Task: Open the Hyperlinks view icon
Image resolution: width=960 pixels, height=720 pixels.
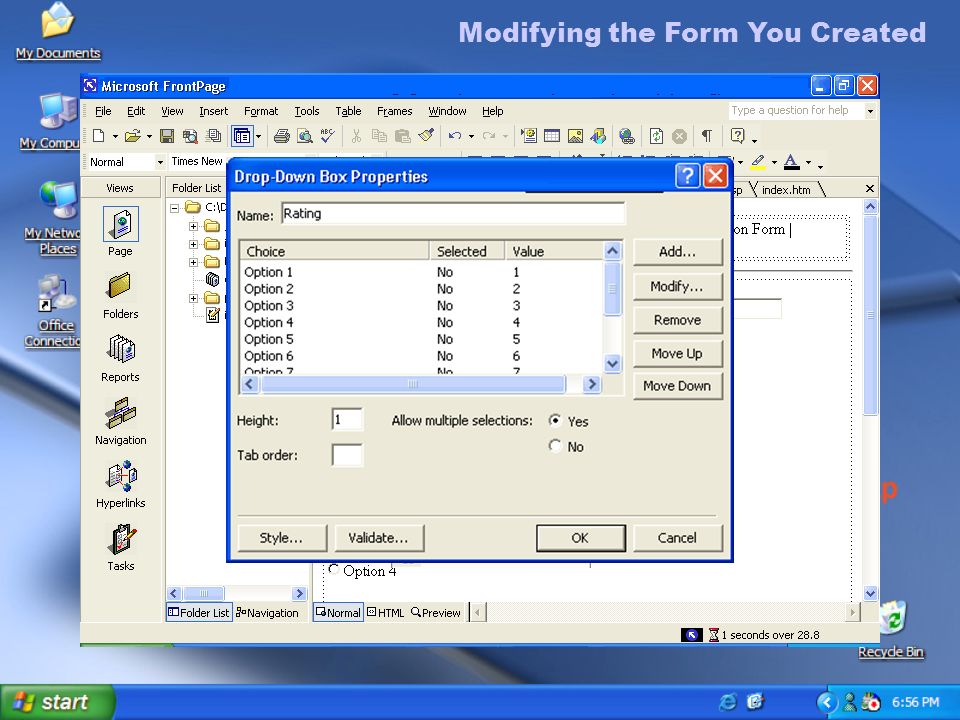Action: pos(121,485)
